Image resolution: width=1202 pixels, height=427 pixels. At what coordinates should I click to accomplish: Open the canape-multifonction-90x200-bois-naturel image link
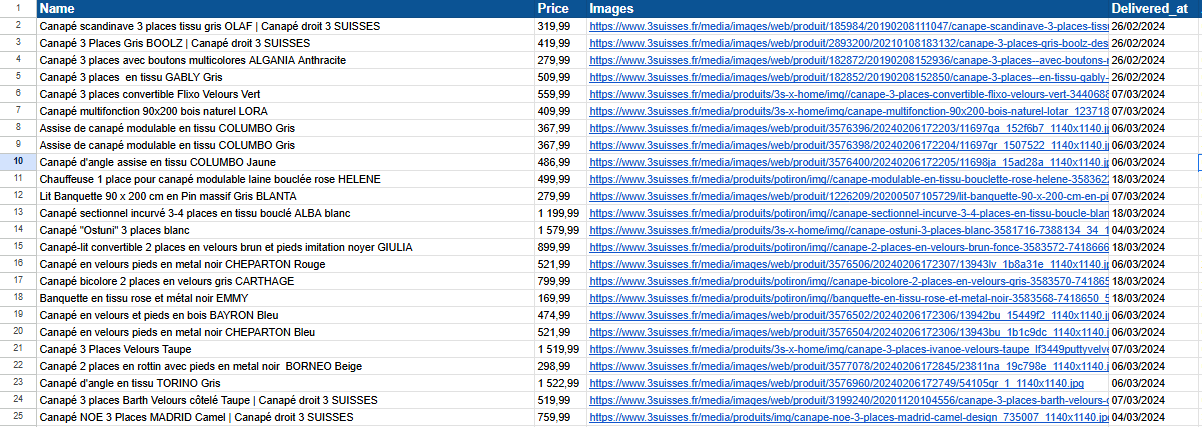[x=848, y=111]
